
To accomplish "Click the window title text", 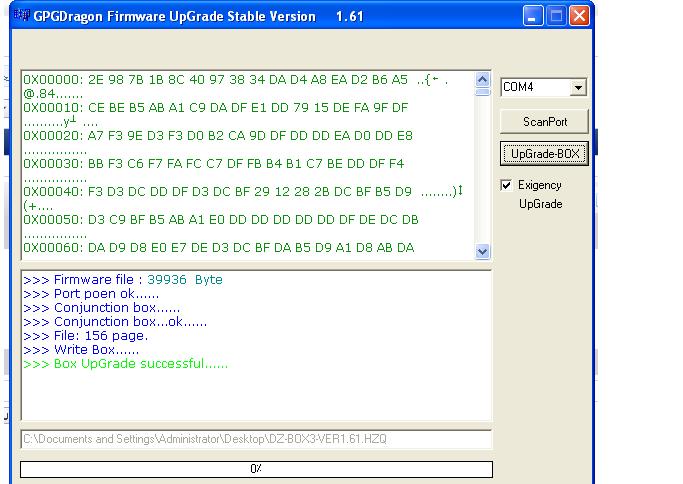I will coord(198,16).
